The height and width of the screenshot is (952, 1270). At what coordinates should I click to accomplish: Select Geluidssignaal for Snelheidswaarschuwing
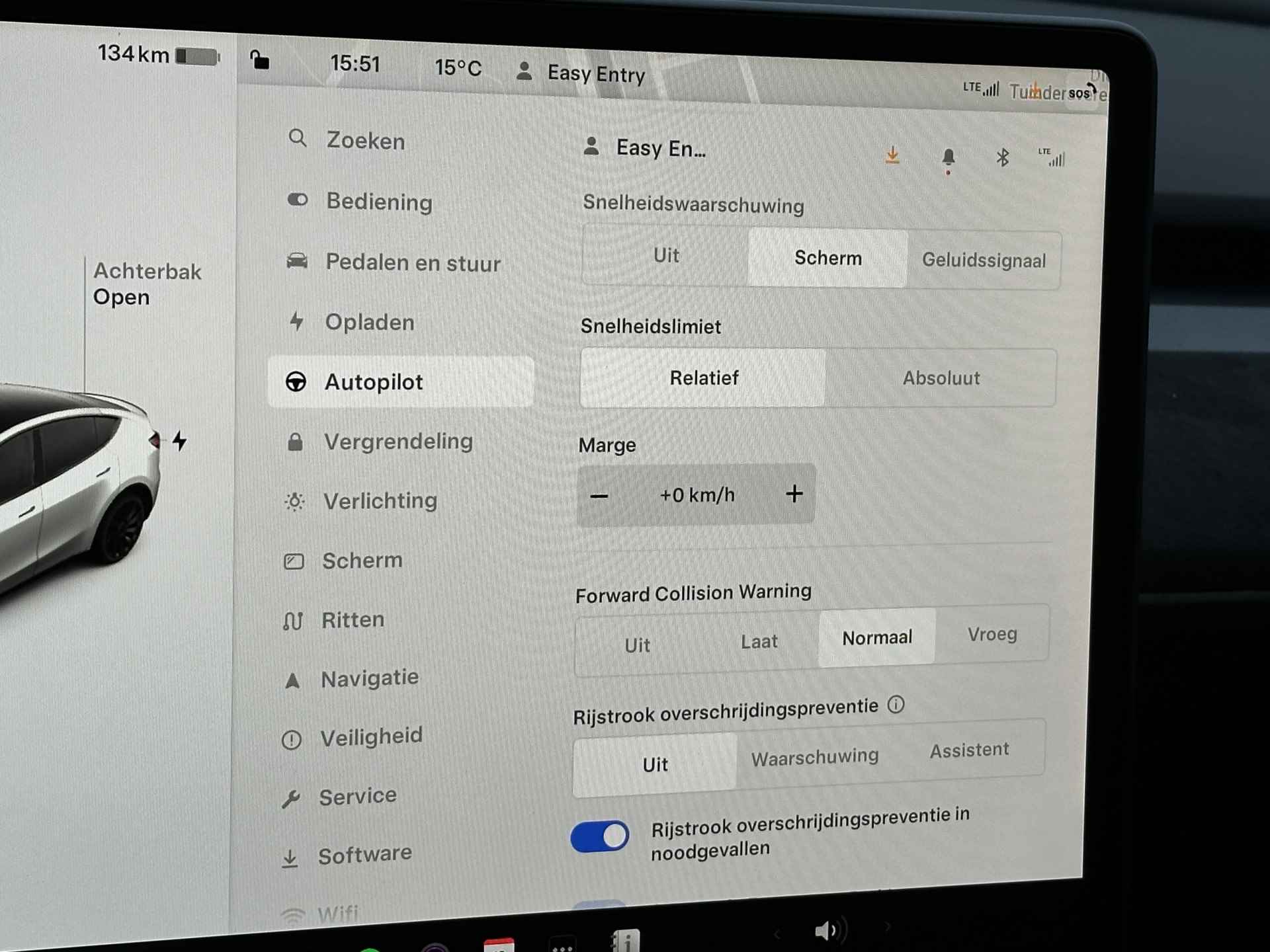pyautogui.click(x=984, y=260)
